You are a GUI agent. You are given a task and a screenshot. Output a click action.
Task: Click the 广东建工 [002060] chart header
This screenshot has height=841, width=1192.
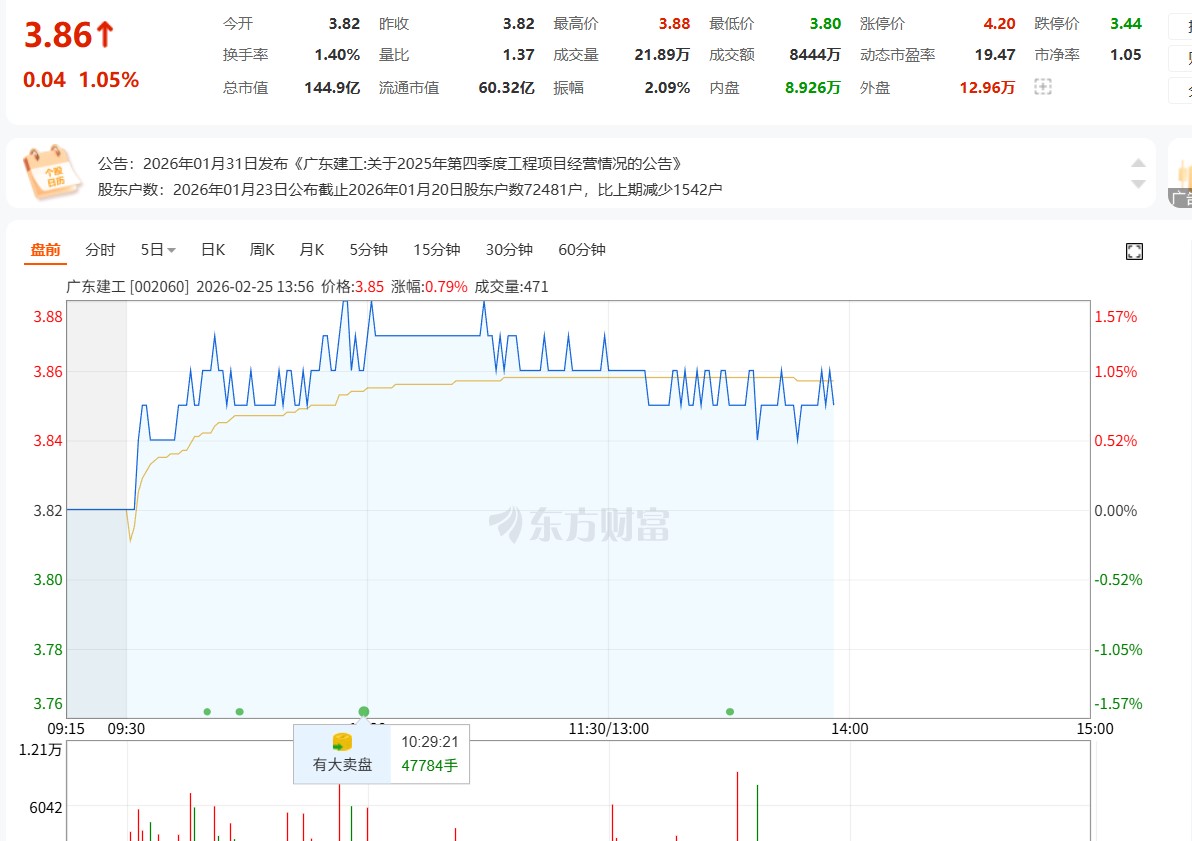(127, 287)
